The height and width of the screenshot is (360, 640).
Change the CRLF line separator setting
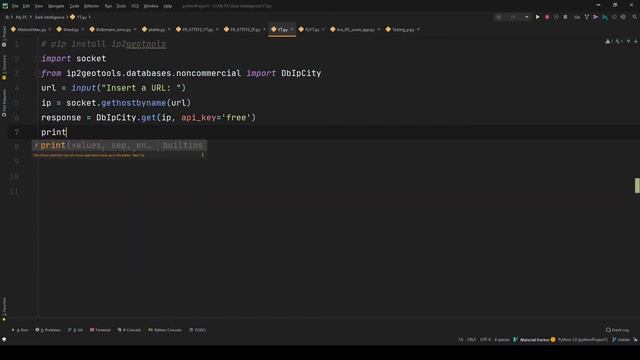coord(471,340)
